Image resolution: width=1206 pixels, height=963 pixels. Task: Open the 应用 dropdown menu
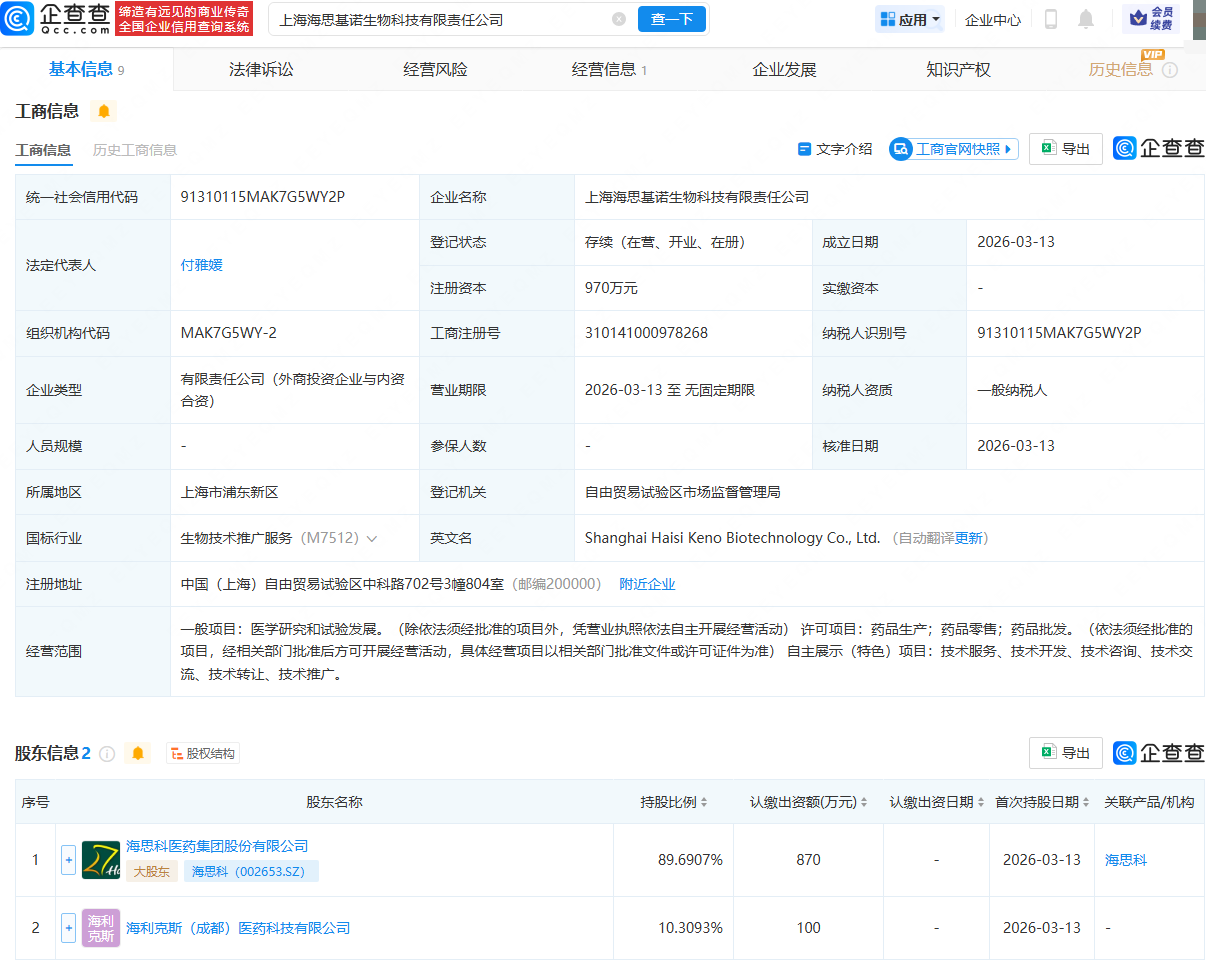coord(909,19)
